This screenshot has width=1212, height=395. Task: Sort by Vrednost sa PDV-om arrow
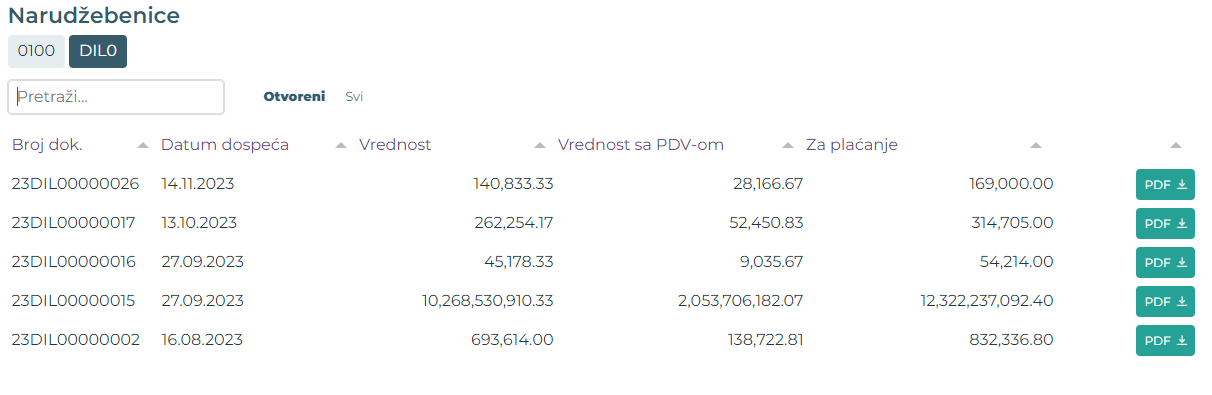788,146
